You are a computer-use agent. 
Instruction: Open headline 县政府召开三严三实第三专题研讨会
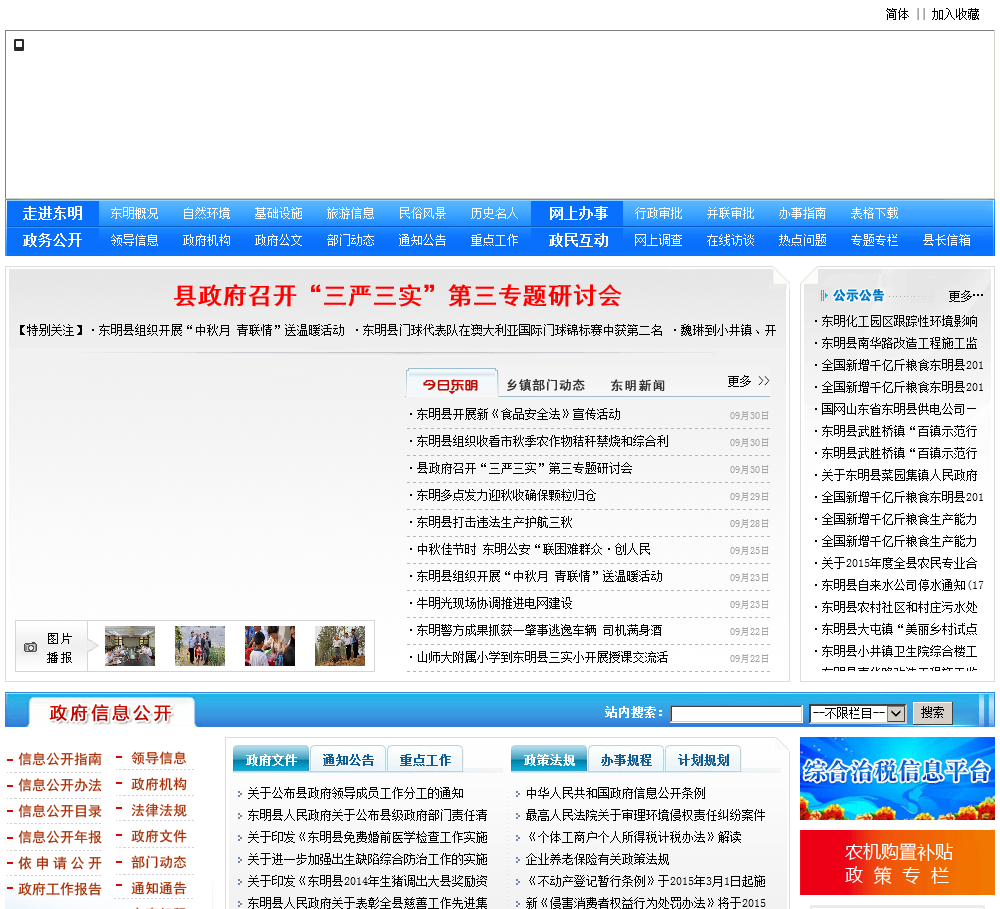click(x=397, y=295)
